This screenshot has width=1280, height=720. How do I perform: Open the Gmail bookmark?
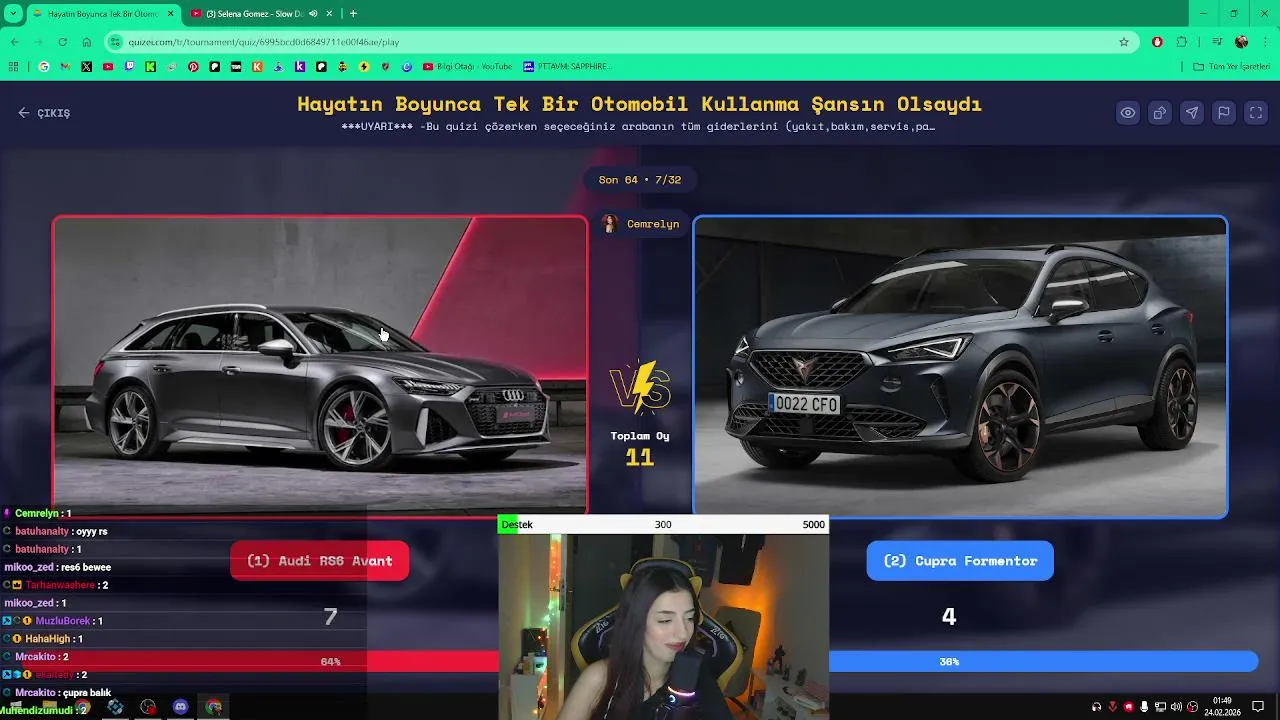pyautogui.click(x=65, y=67)
